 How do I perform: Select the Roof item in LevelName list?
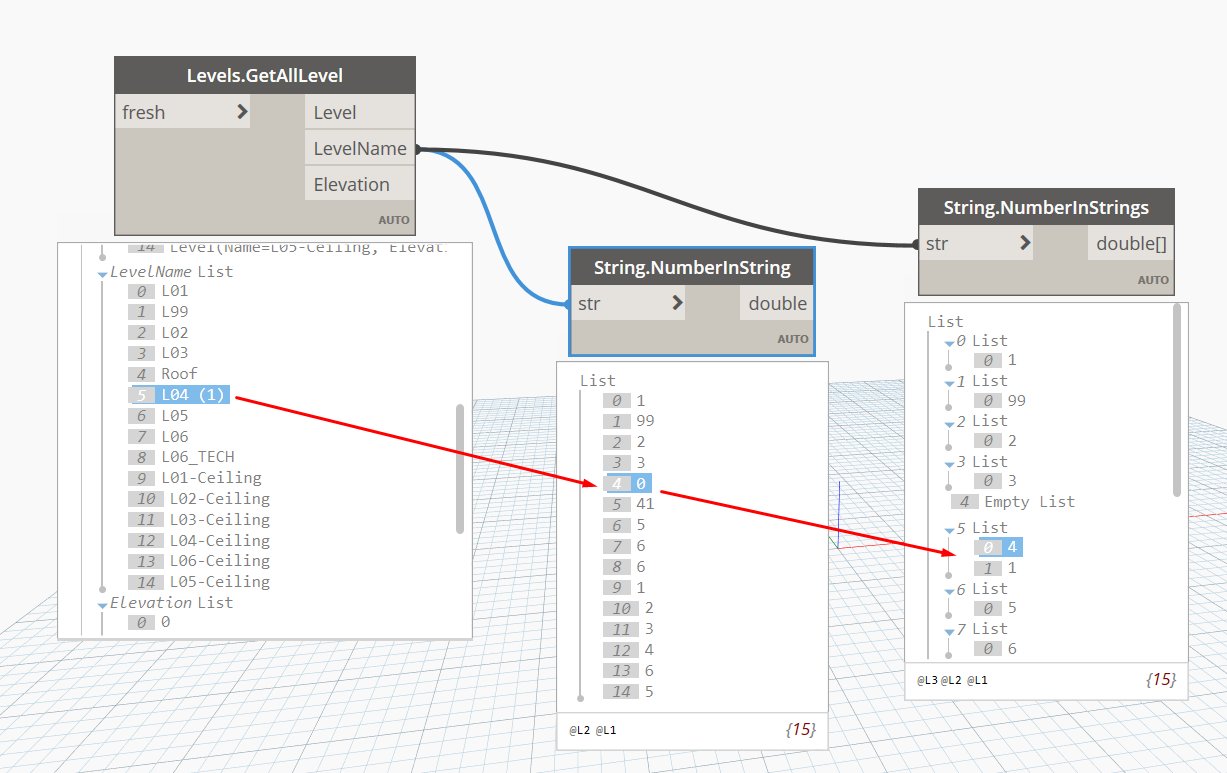point(179,374)
